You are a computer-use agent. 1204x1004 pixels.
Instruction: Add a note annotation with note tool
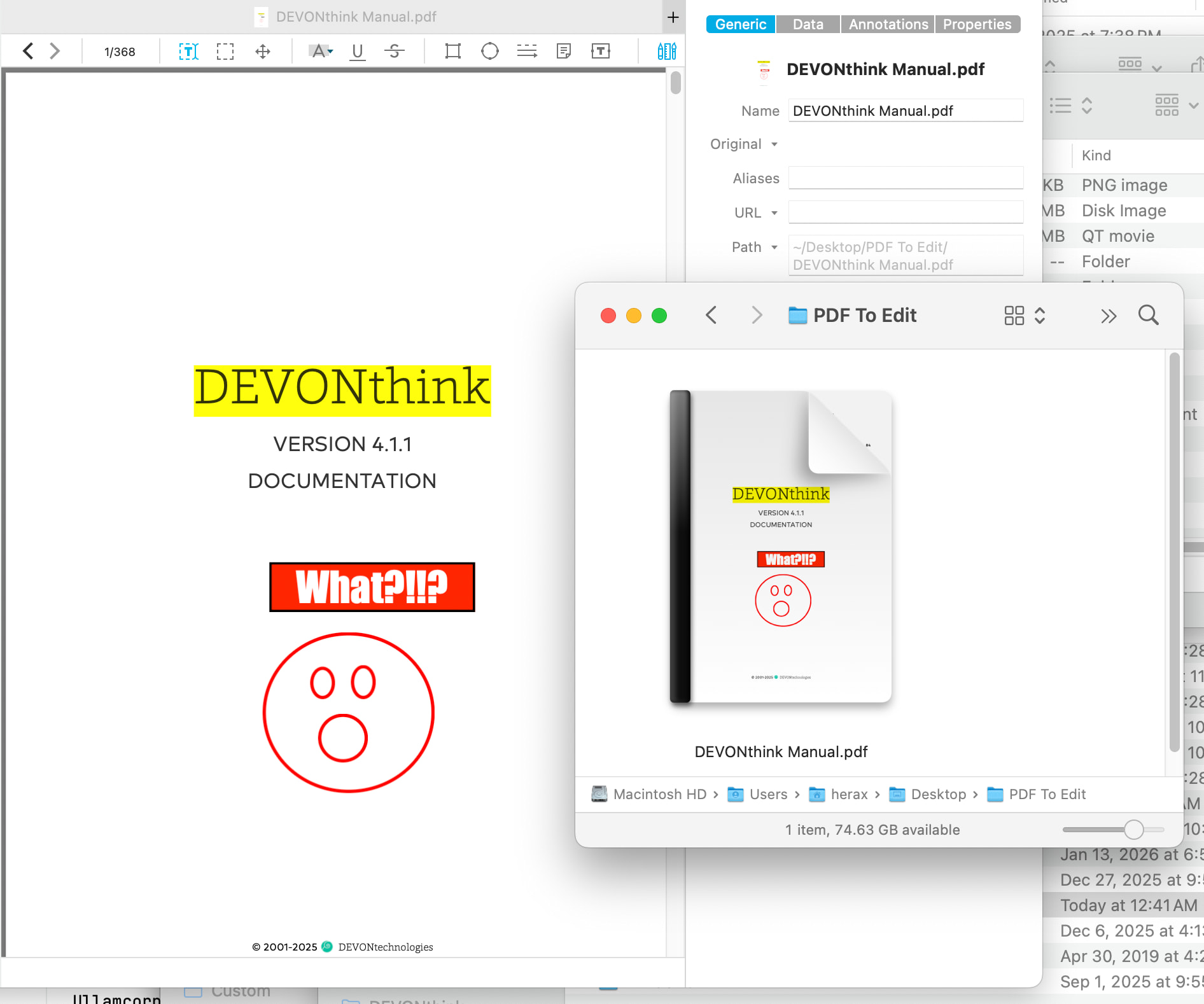click(x=563, y=52)
